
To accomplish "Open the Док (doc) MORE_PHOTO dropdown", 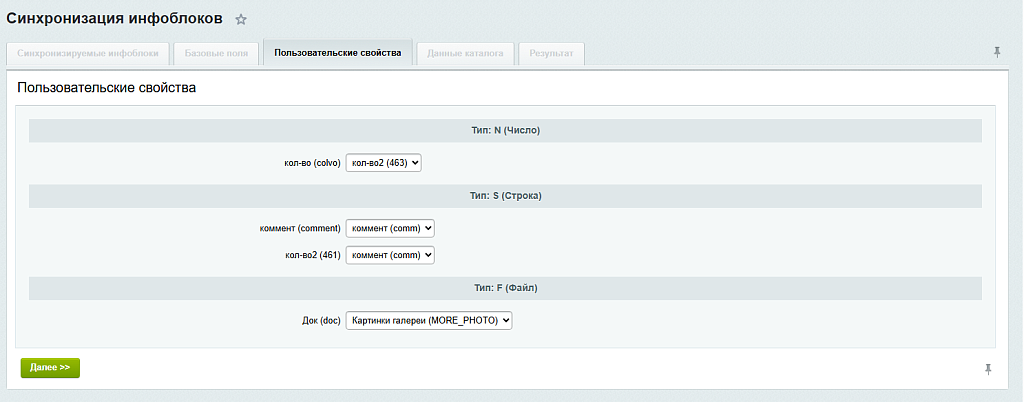I will click(428, 320).
